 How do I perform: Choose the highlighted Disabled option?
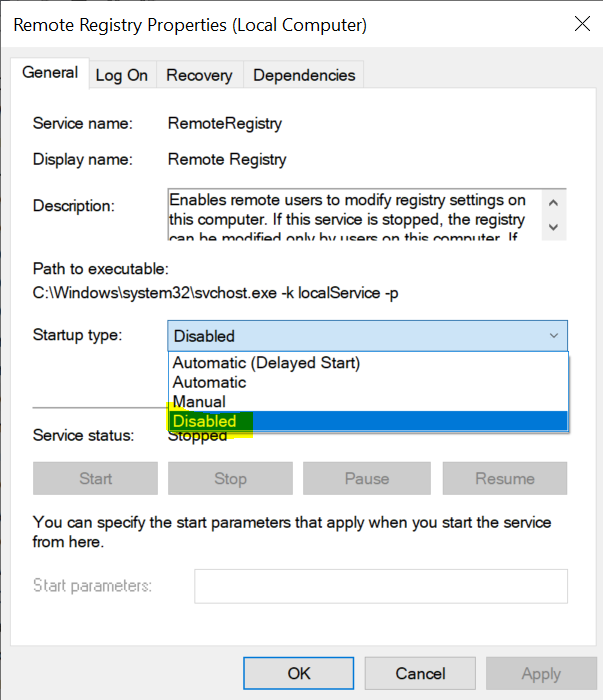click(x=205, y=421)
